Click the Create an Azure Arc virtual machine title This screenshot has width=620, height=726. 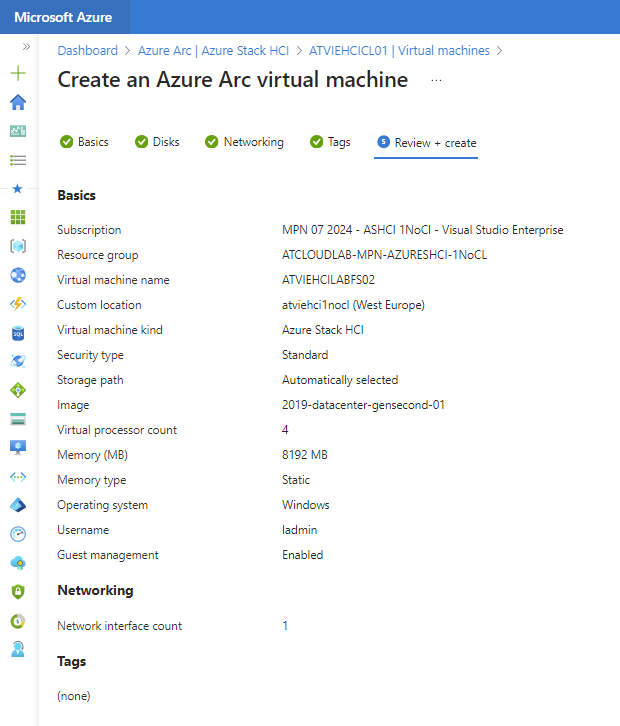coord(233,80)
